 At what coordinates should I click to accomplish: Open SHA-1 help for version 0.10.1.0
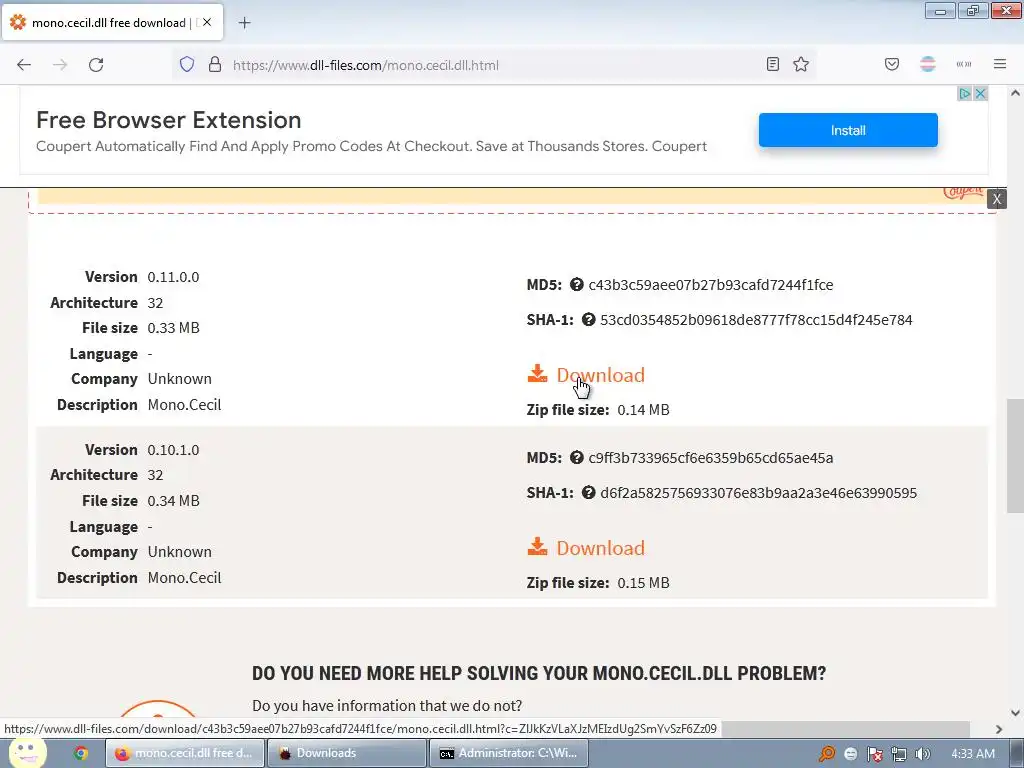pos(588,492)
